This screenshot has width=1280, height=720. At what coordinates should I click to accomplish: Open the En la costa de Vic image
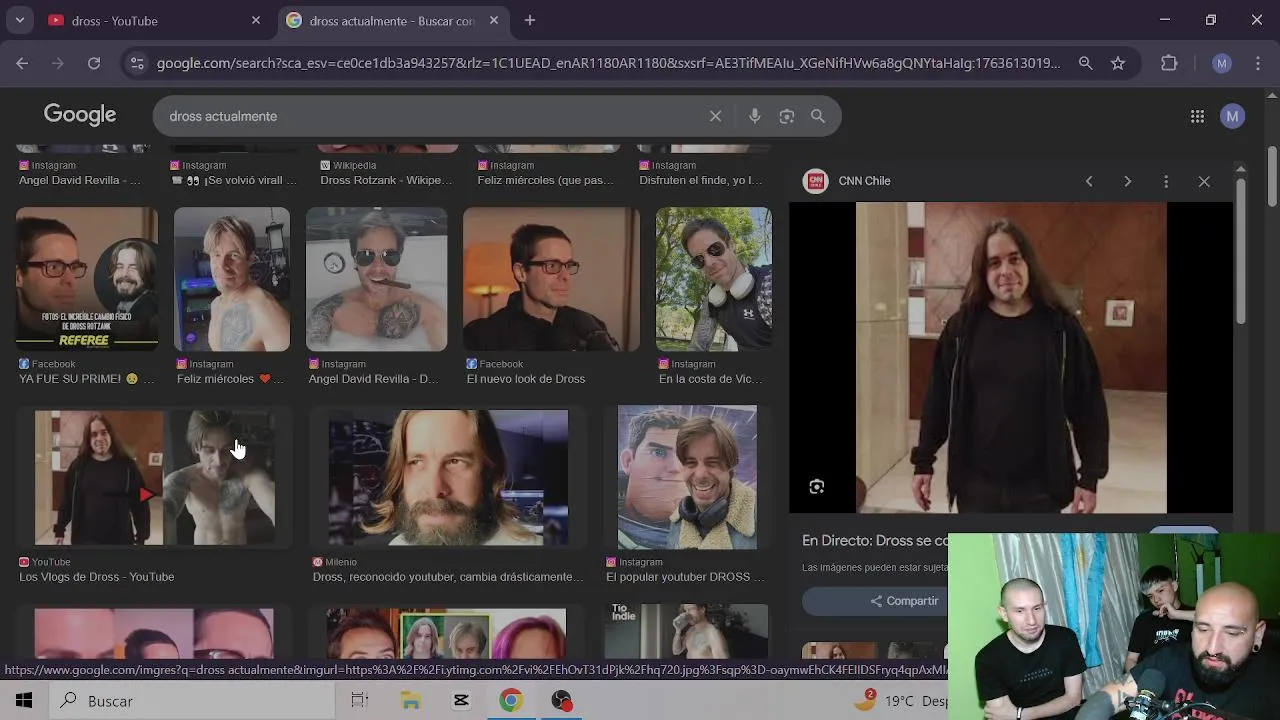coord(714,279)
